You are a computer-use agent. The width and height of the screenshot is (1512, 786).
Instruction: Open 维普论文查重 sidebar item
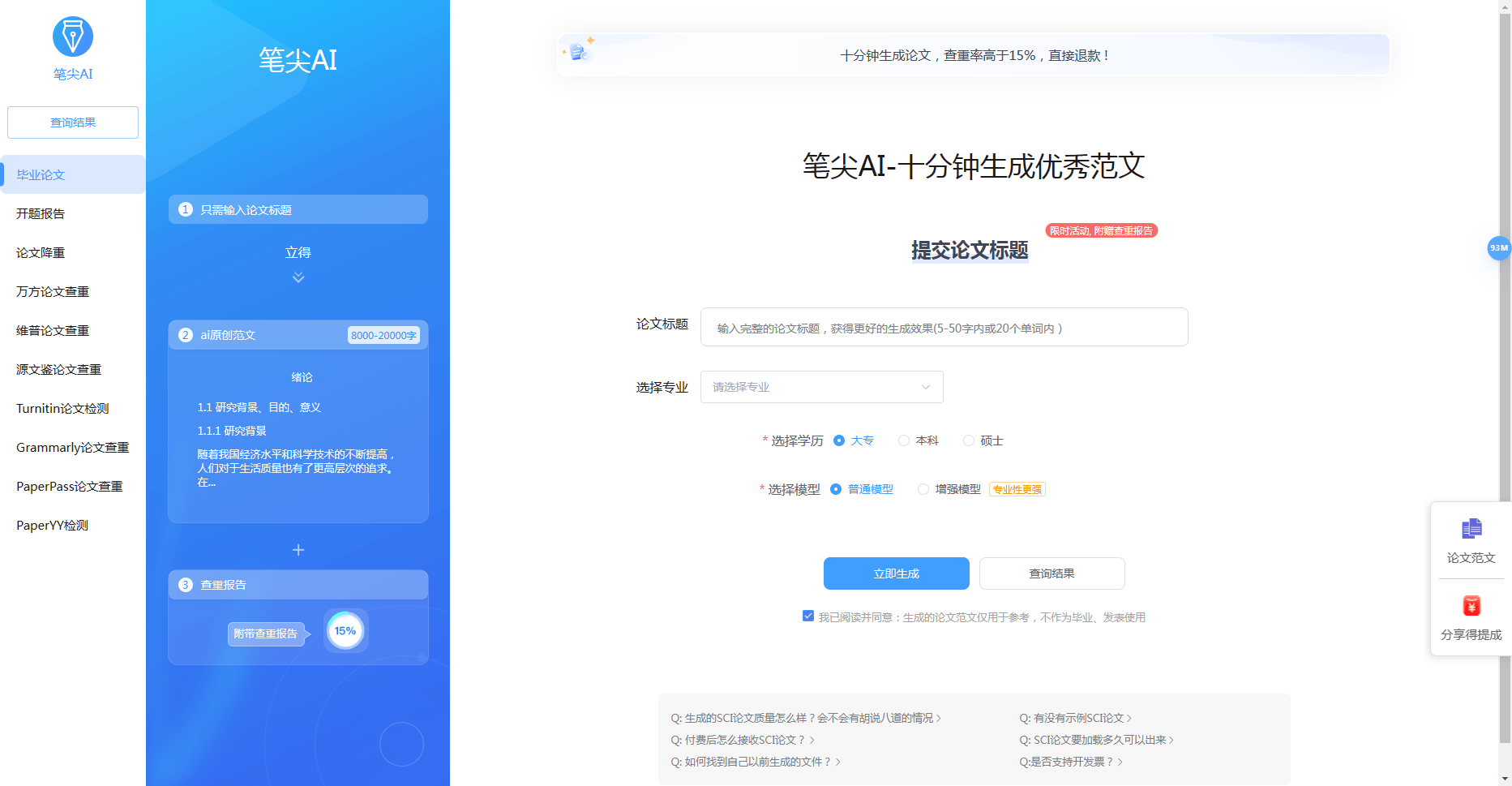73,330
